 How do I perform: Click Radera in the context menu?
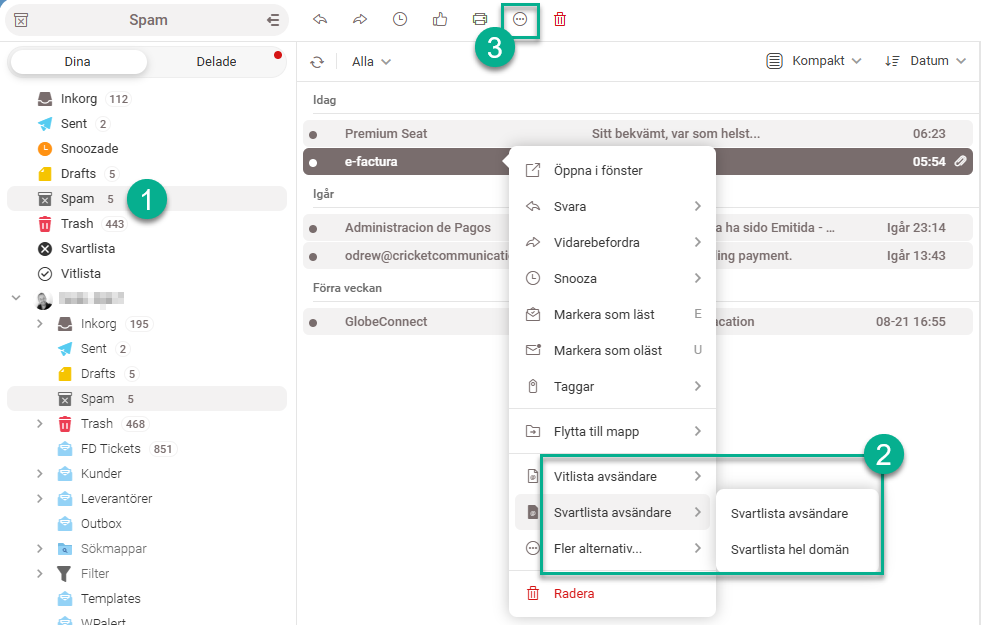coord(574,594)
